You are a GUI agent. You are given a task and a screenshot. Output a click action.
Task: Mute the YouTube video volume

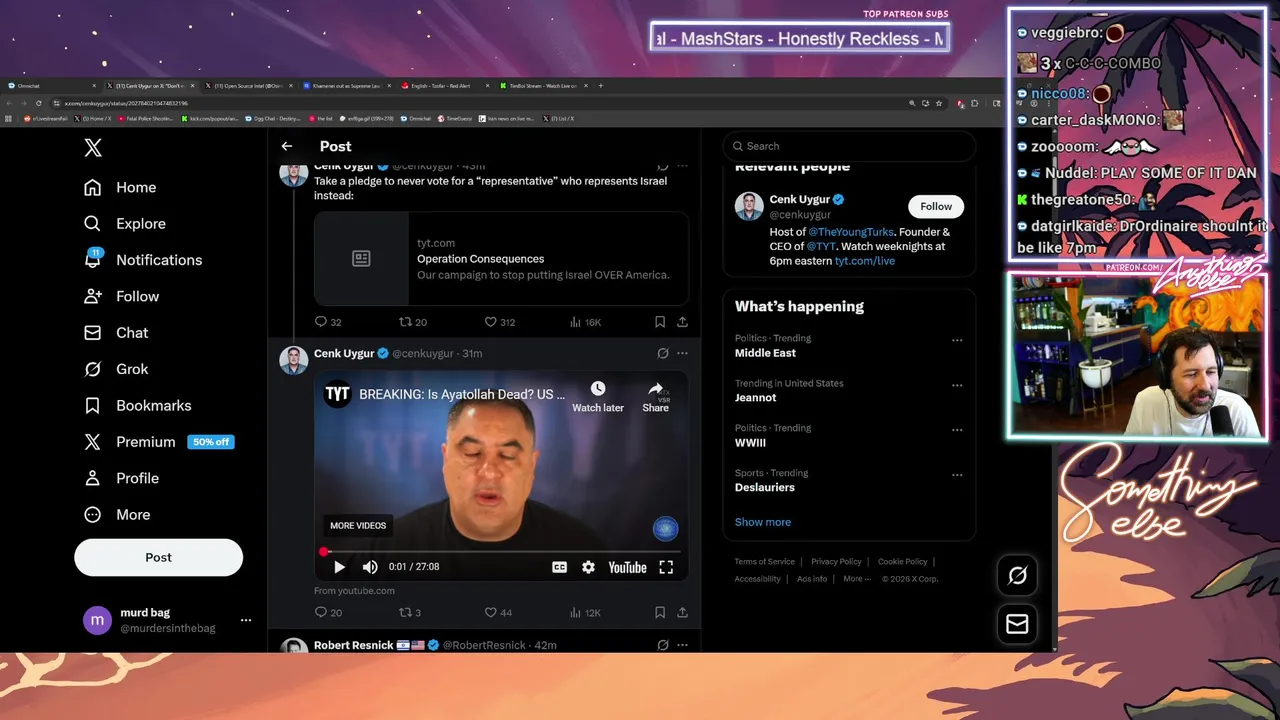point(370,567)
